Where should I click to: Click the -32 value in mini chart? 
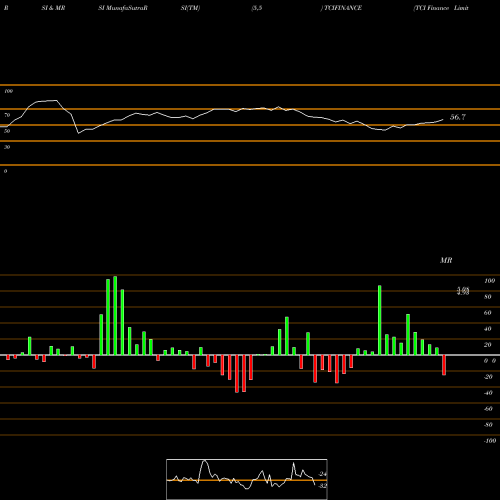coord(322,486)
